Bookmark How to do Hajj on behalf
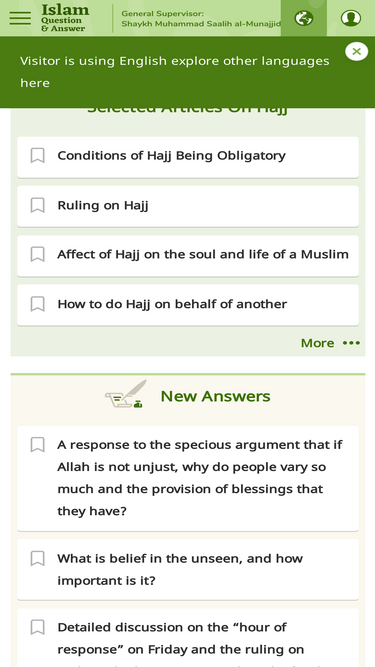 click(37, 304)
